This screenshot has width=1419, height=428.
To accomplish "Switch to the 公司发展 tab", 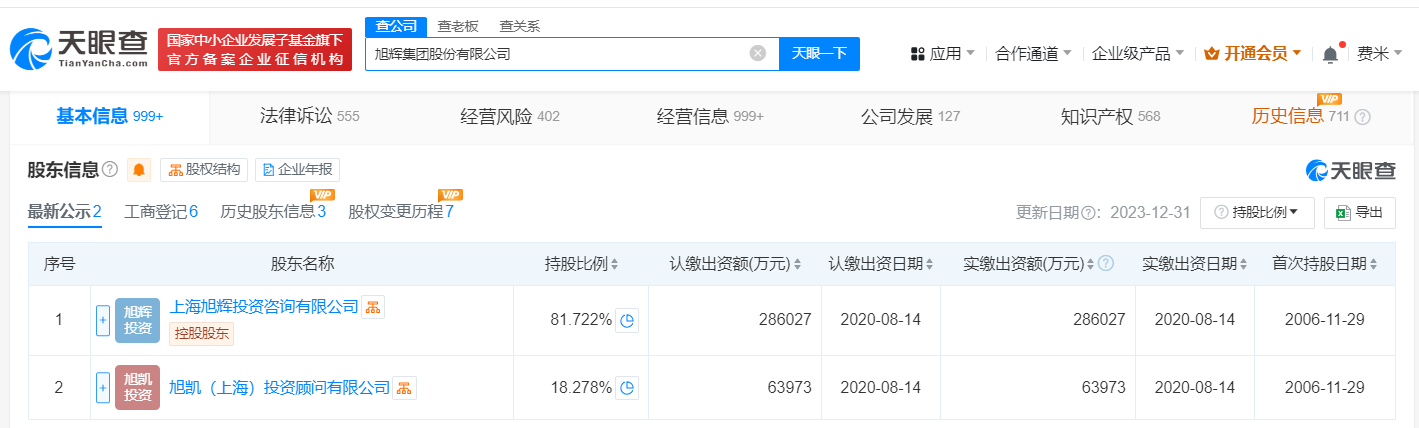I will pos(910,116).
